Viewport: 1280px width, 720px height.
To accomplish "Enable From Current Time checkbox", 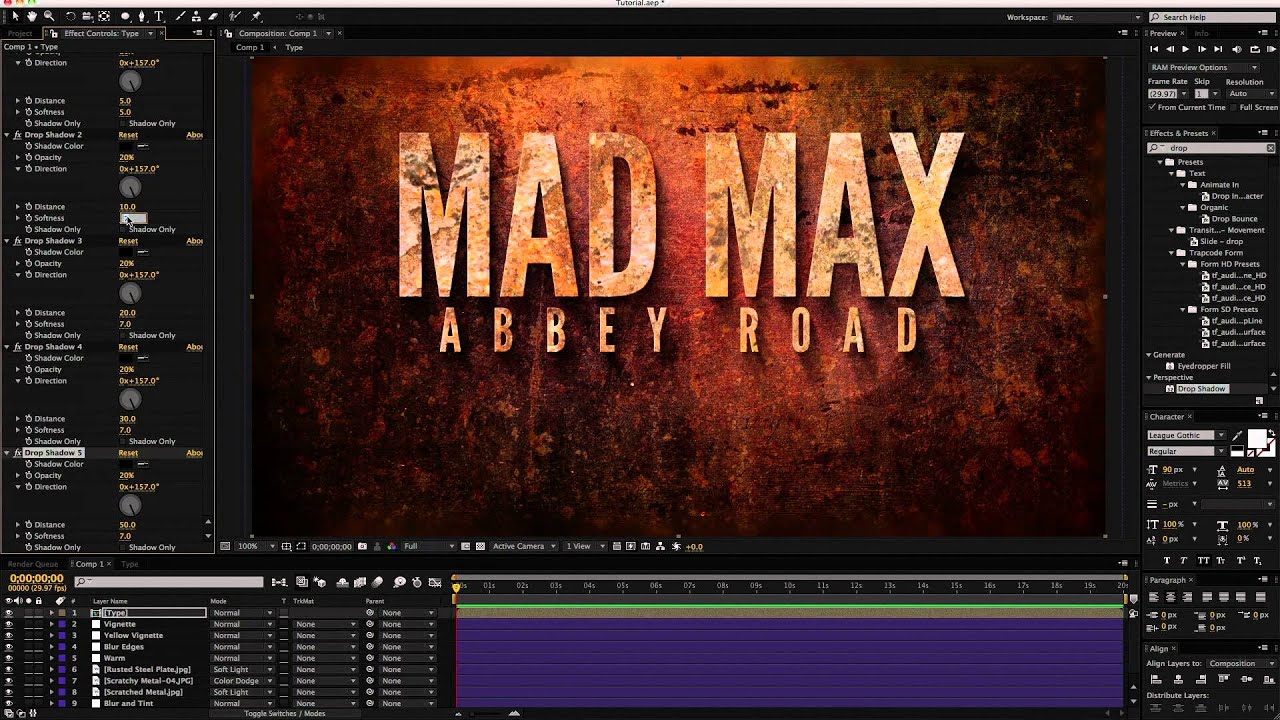I will [1153, 107].
